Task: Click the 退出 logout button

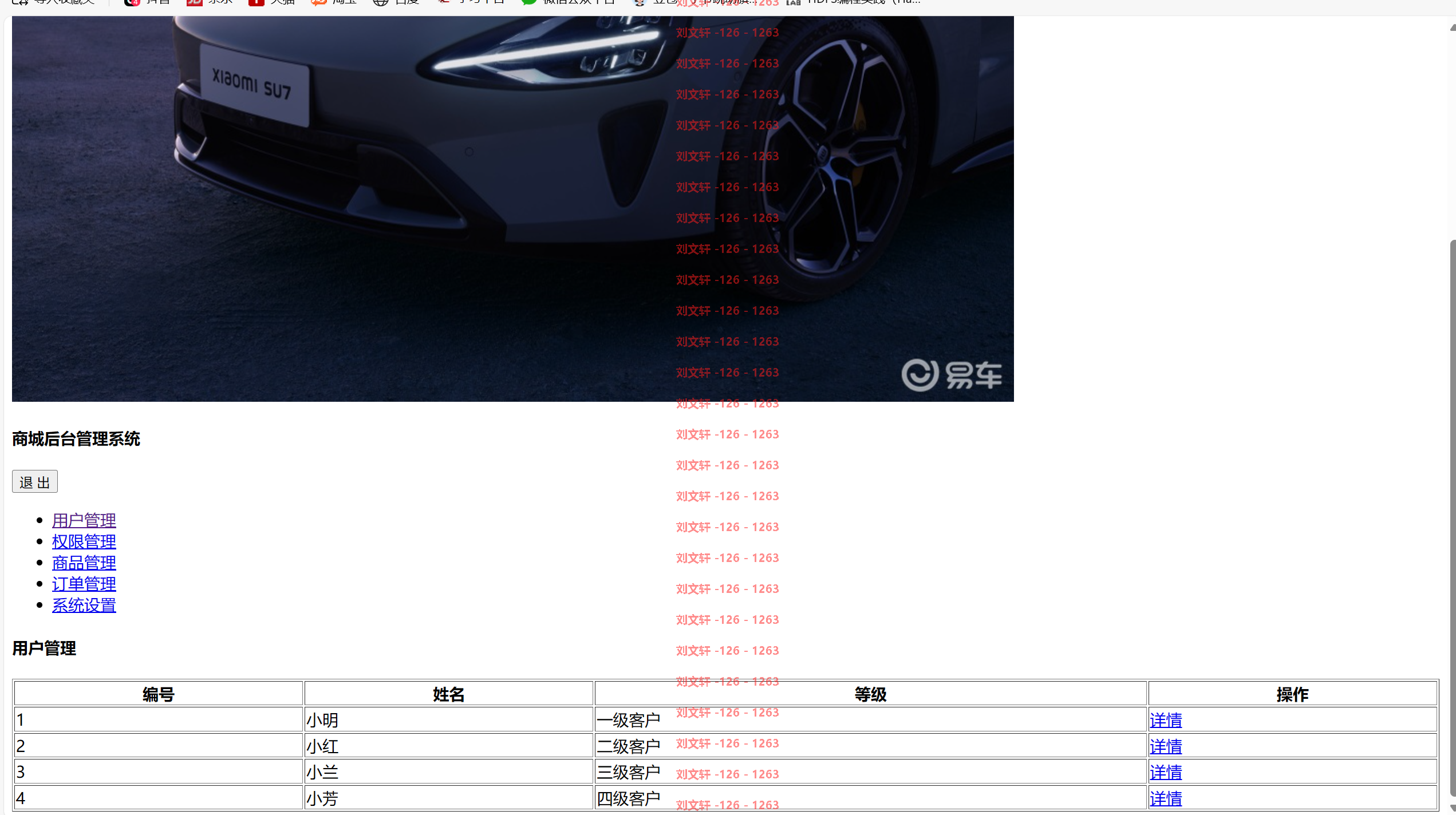Action: 35,482
